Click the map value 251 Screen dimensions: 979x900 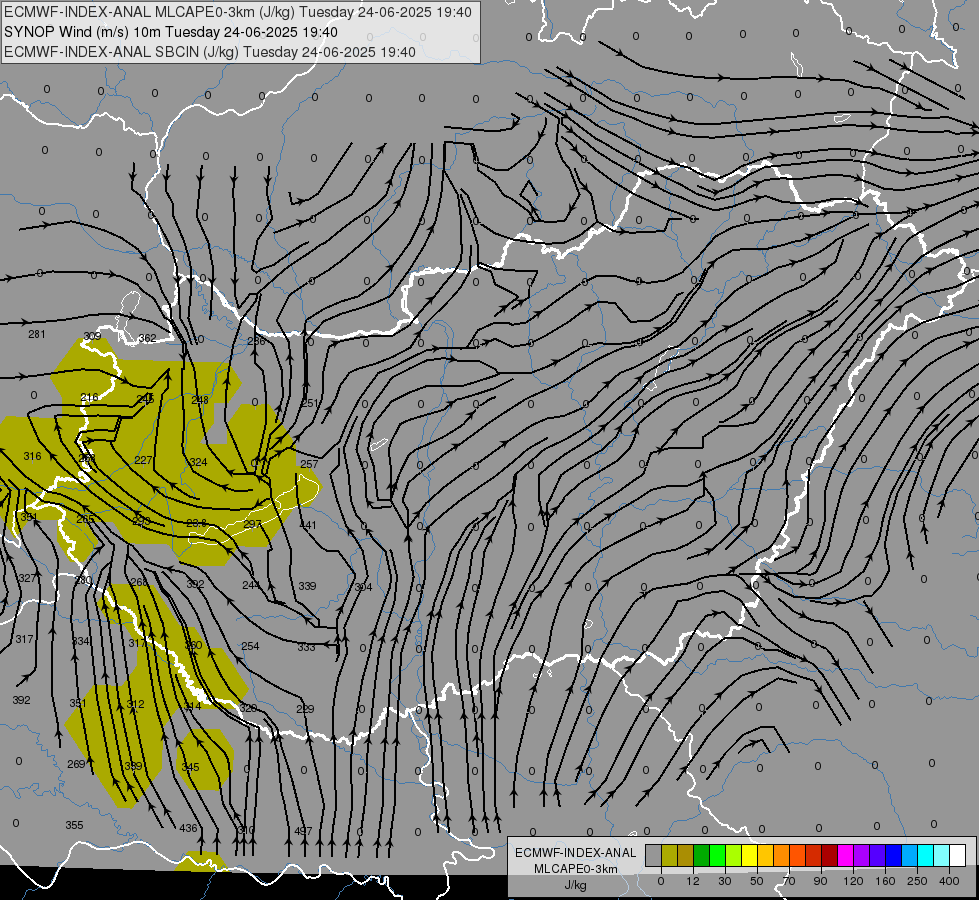click(310, 403)
